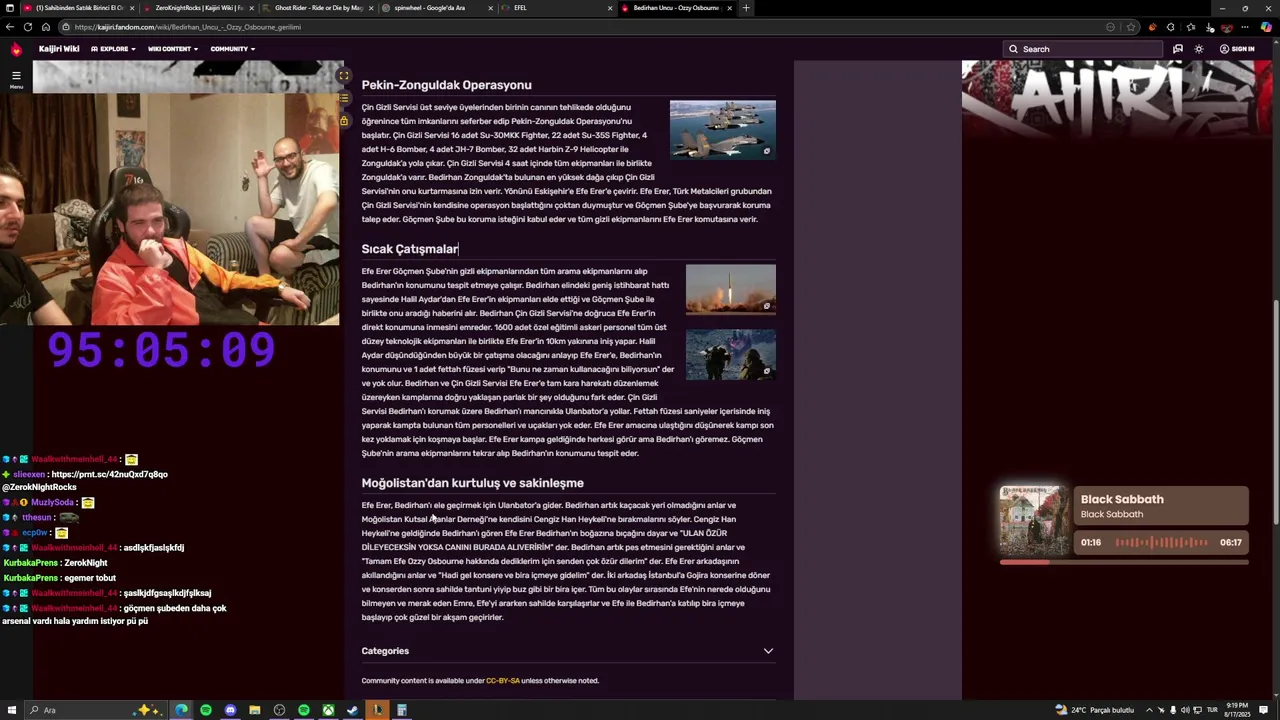1280x720 pixels.
Task: Click the Fandom heart logo in the header
Action: [16, 49]
